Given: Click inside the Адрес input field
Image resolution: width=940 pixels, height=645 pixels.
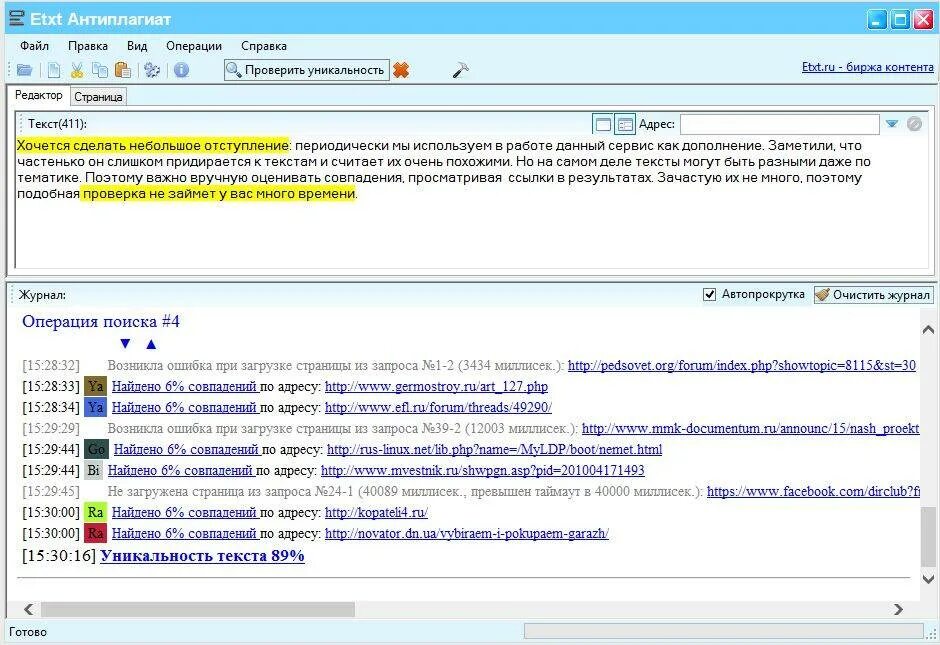Looking at the screenshot, I should pyautogui.click(x=780, y=124).
